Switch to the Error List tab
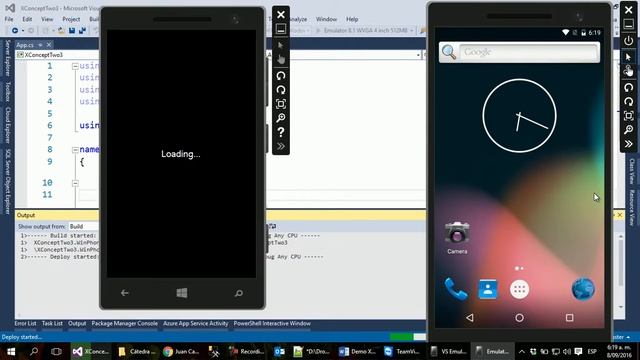The height and width of the screenshot is (360, 640). [25, 324]
